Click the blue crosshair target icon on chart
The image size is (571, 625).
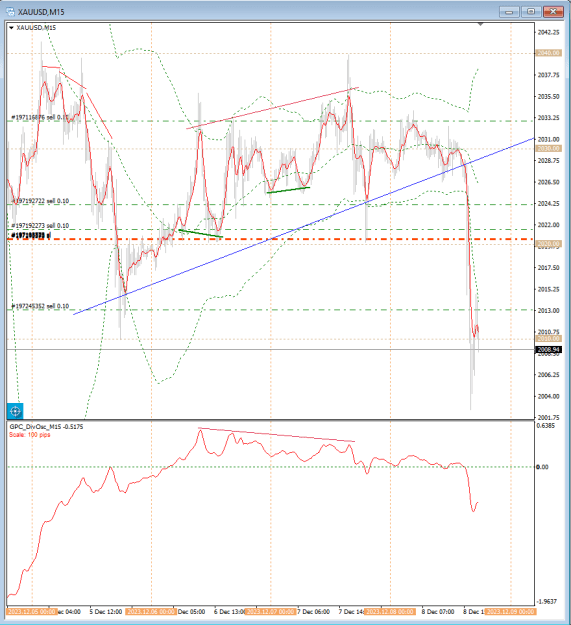pyautogui.click(x=15, y=411)
